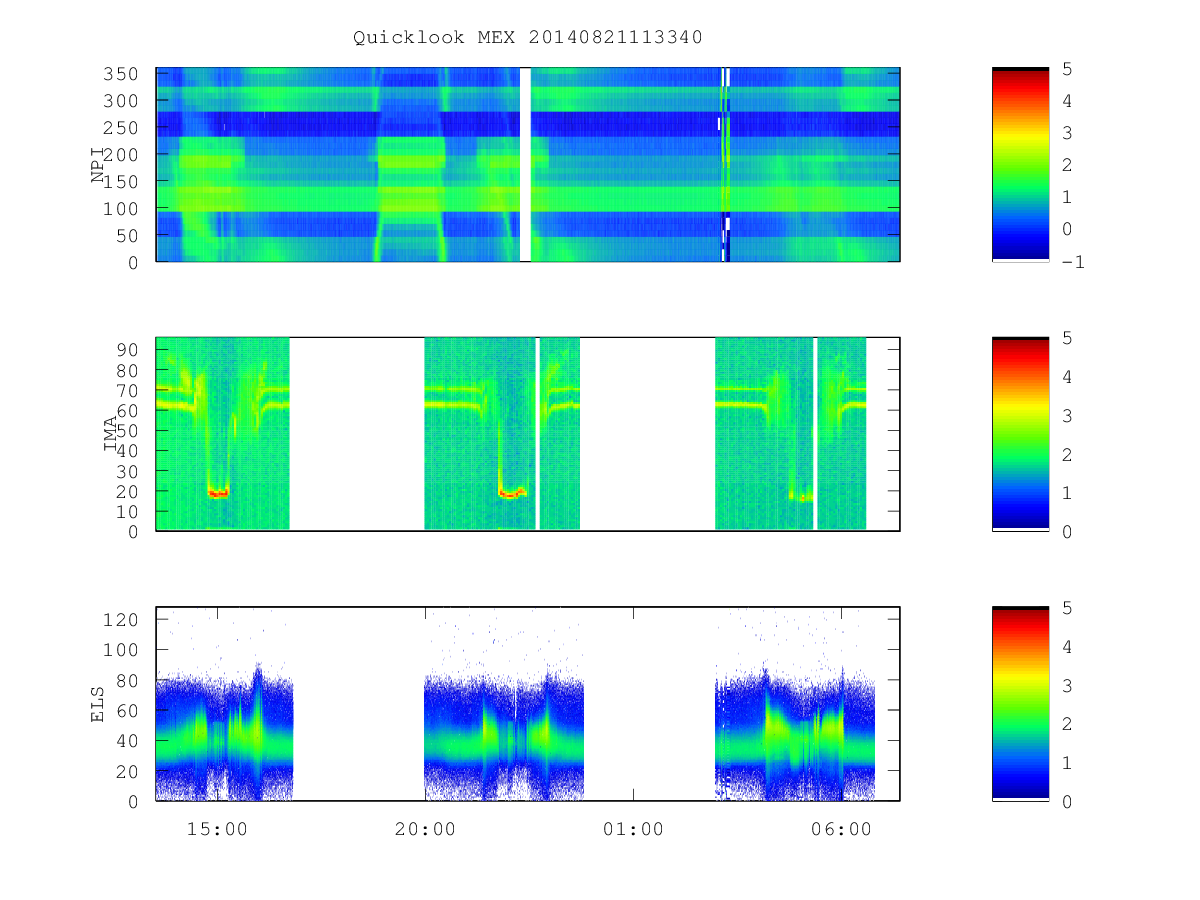Image resolution: width=1200 pixels, height=900 pixels.
Task: Click the 15:00 time tick label
Action: coord(217,829)
